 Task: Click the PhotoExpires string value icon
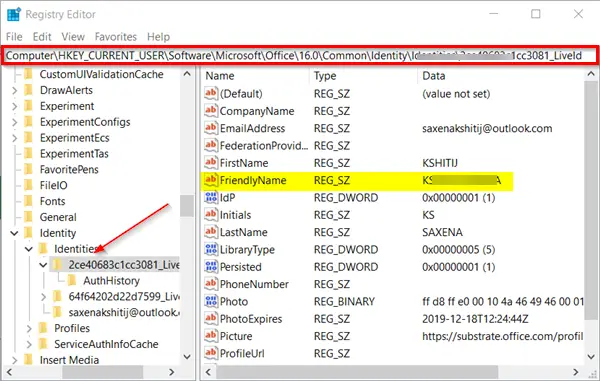coord(211,319)
